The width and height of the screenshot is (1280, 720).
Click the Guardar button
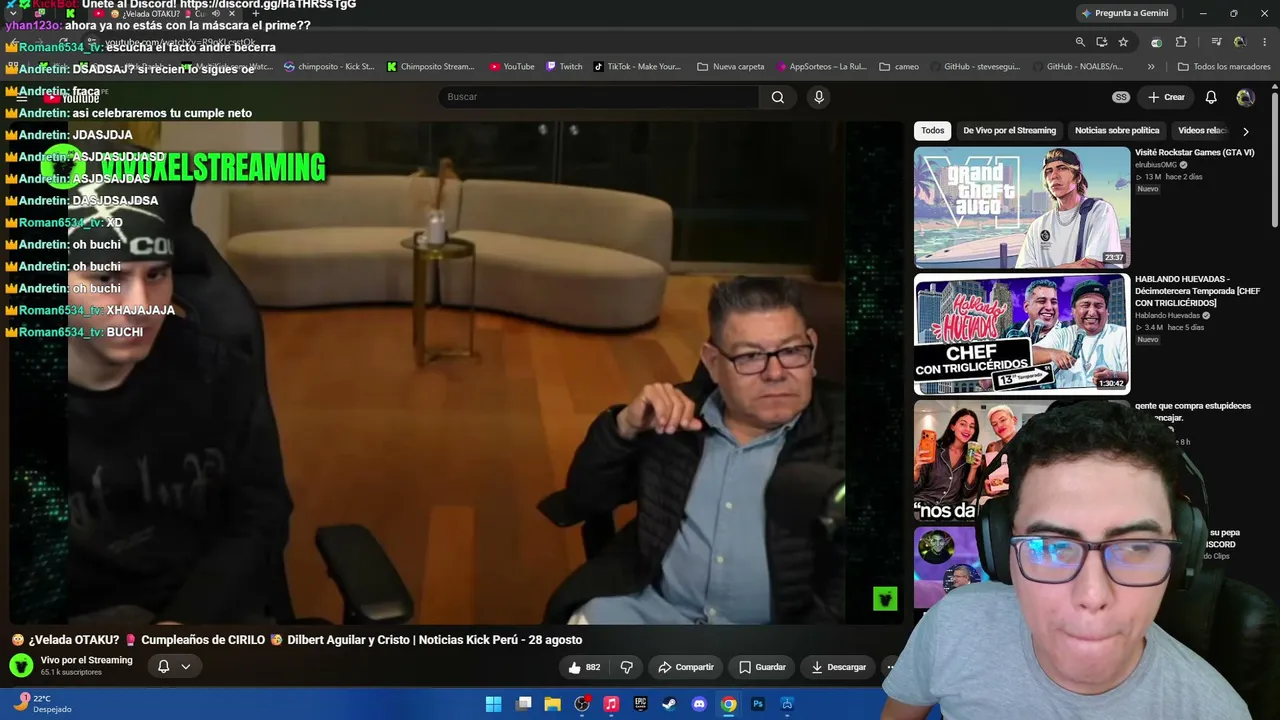tap(762, 667)
